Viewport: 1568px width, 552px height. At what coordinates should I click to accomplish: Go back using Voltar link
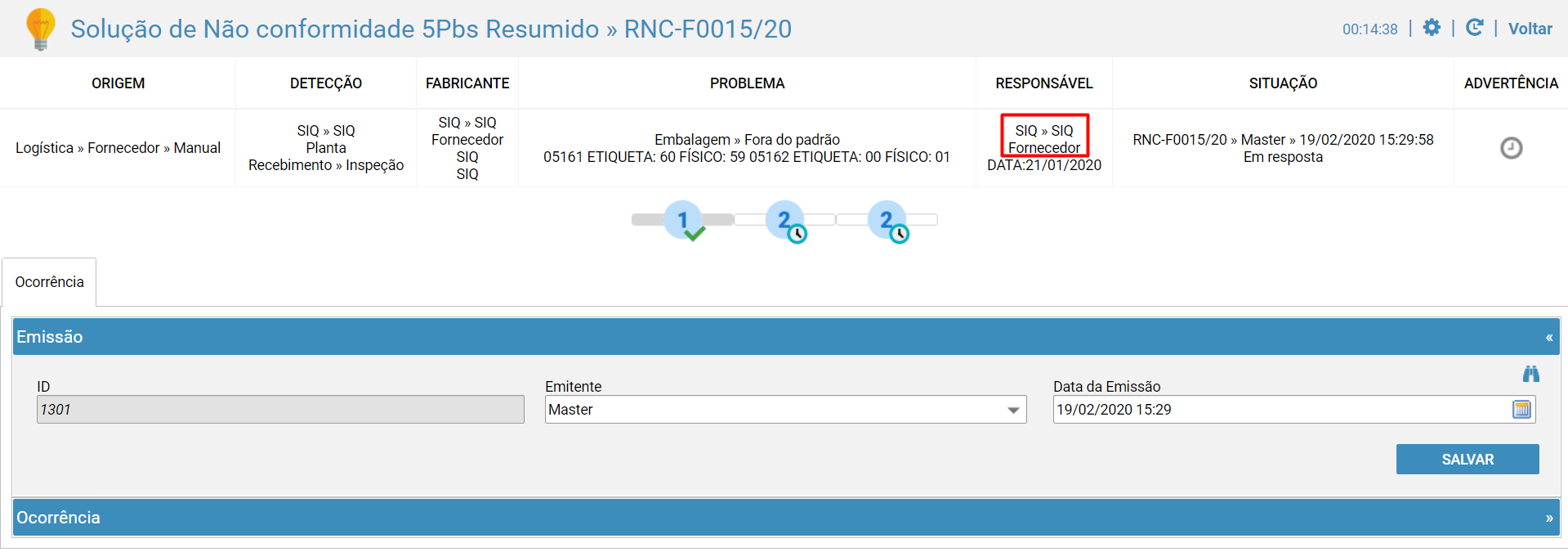1530,29
